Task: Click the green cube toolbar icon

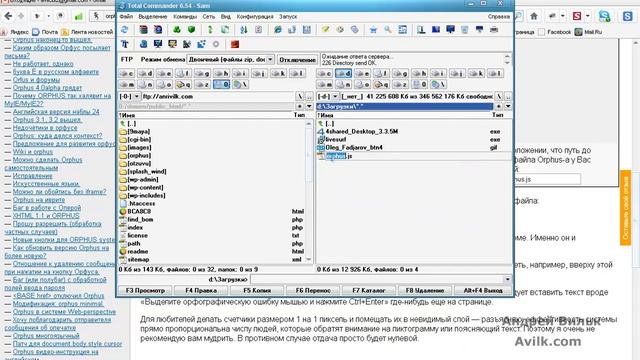Action: (191, 30)
